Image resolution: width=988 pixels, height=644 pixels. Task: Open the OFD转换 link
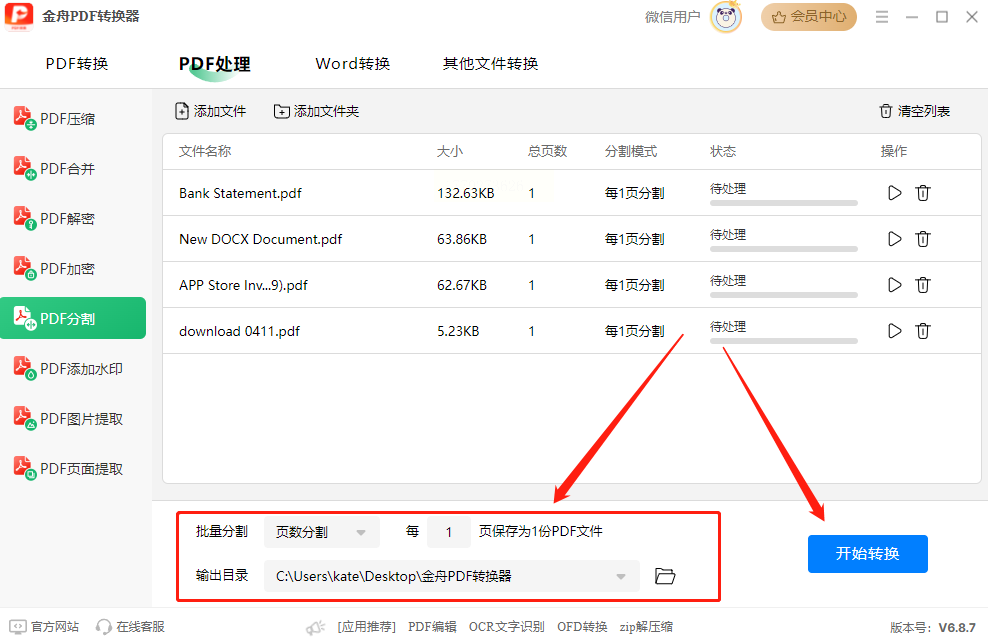pyautogui.click(x=582, y=627)
